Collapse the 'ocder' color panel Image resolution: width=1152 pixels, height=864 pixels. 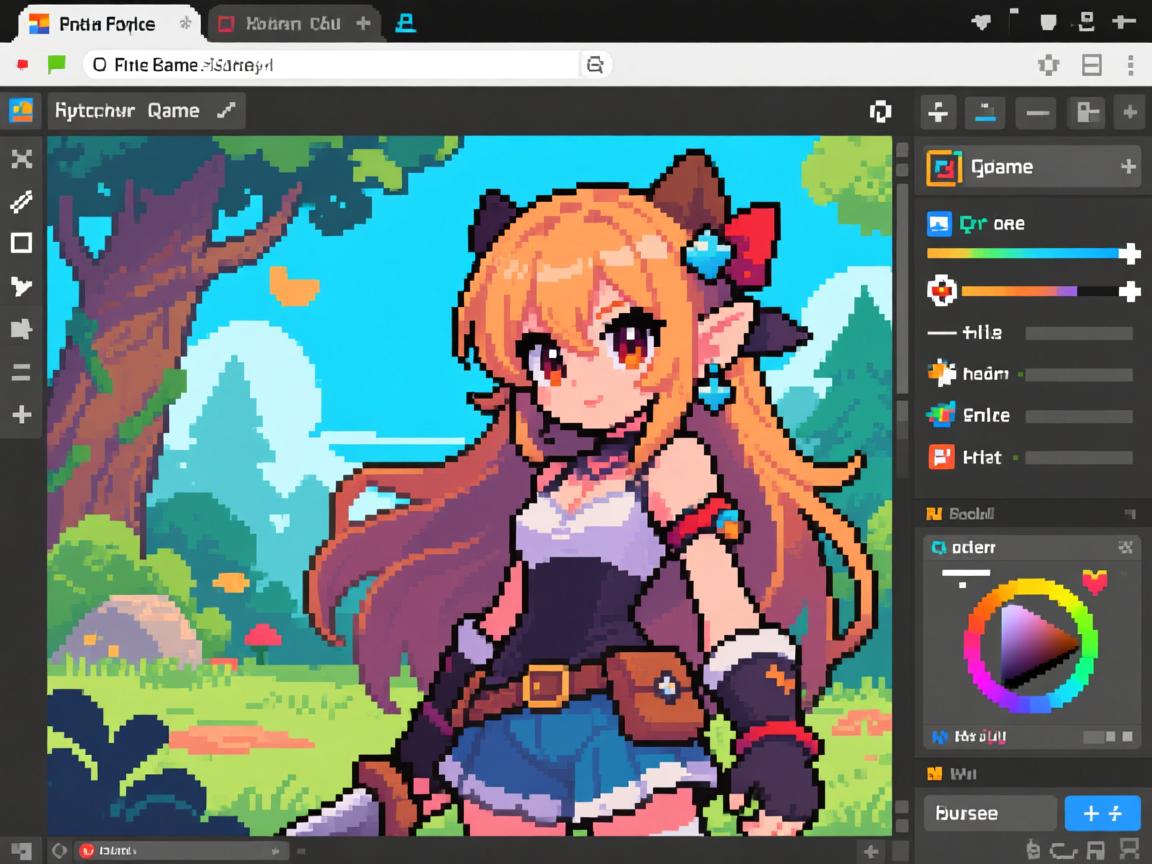[x=1127, y=547]
